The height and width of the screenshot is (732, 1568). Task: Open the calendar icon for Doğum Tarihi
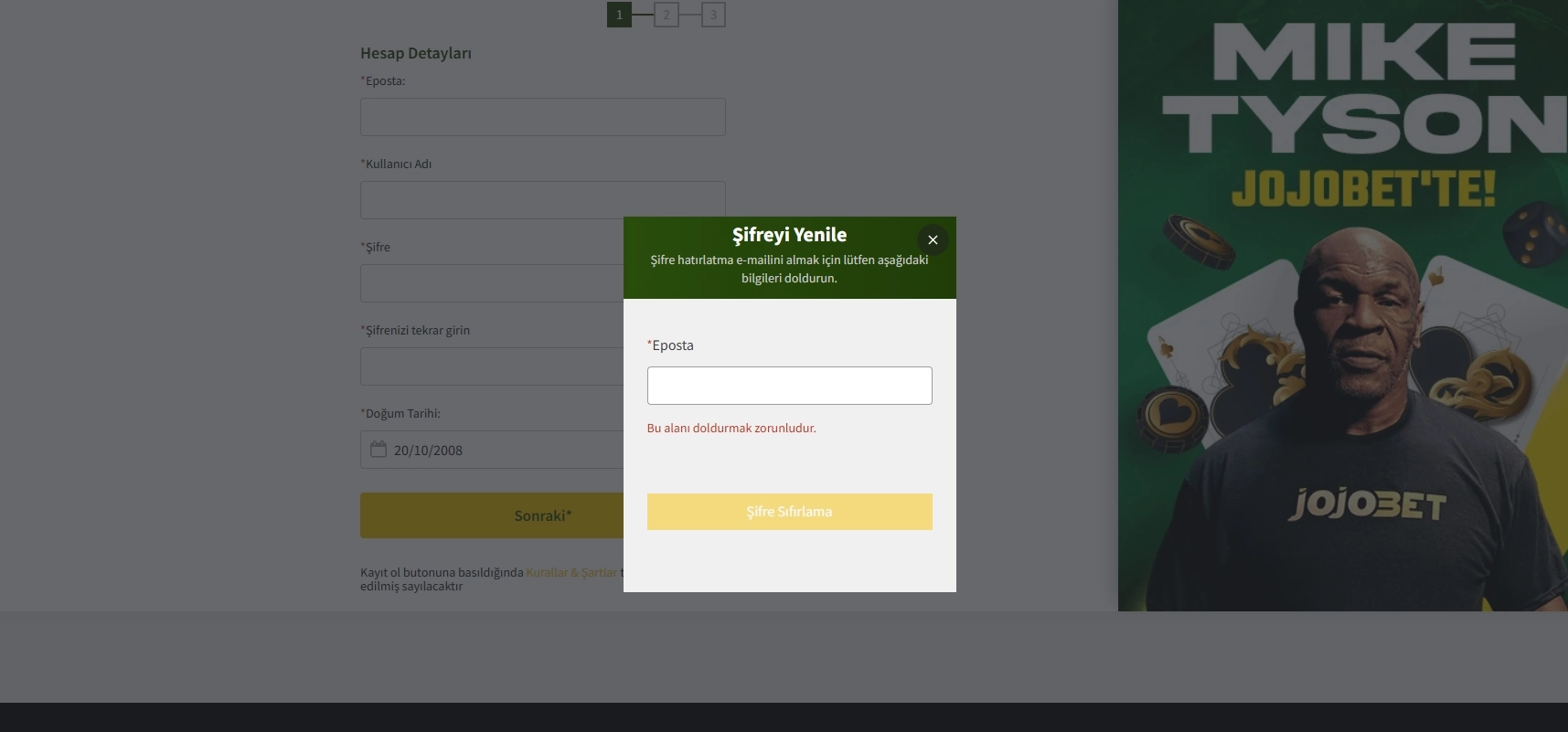[x=379, y=449]
